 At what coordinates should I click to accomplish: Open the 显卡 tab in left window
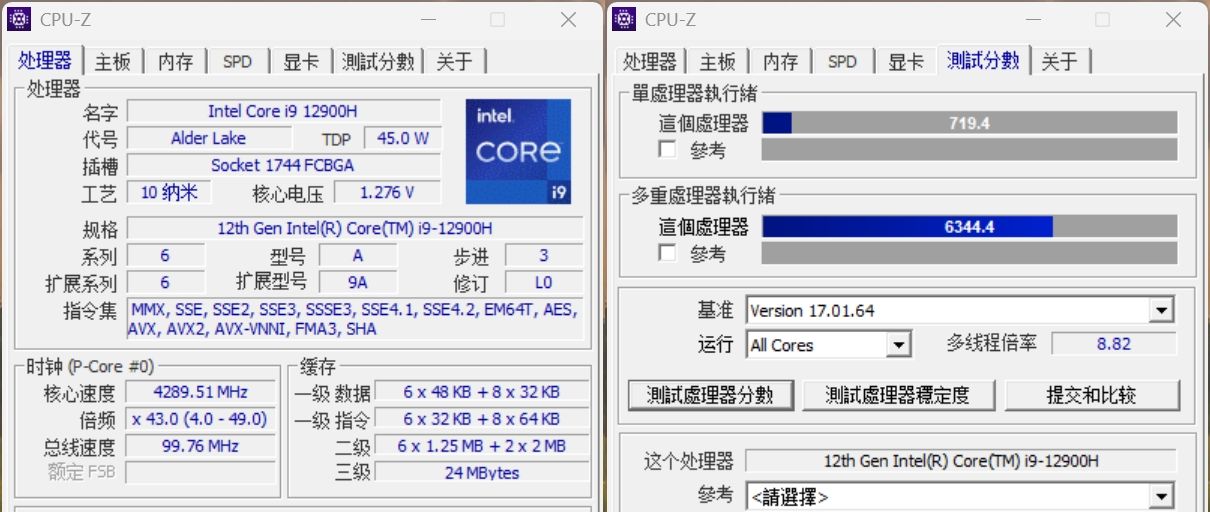300,62
